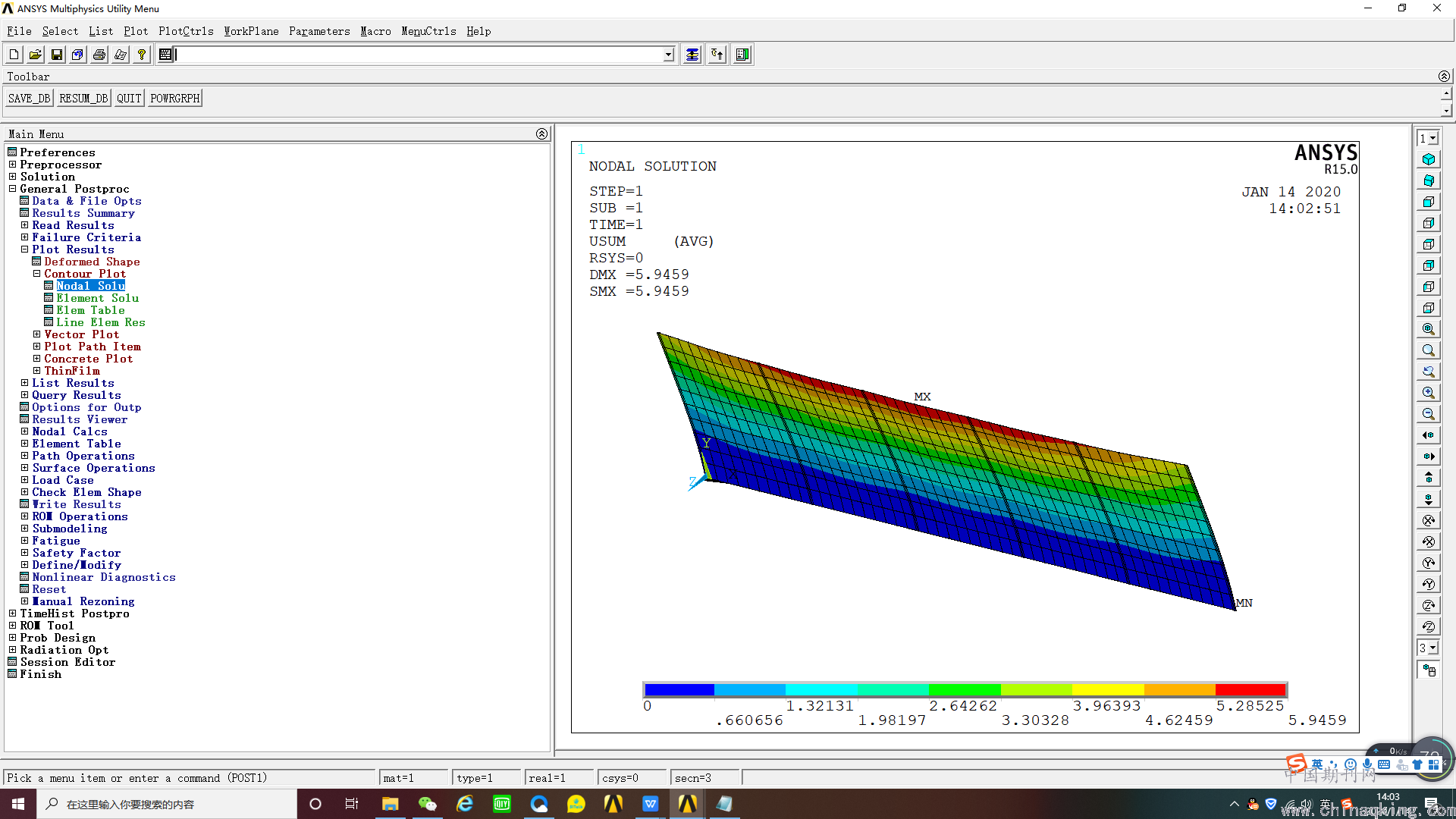Click the yellow ANSYS Help icon

coord(141,55)
